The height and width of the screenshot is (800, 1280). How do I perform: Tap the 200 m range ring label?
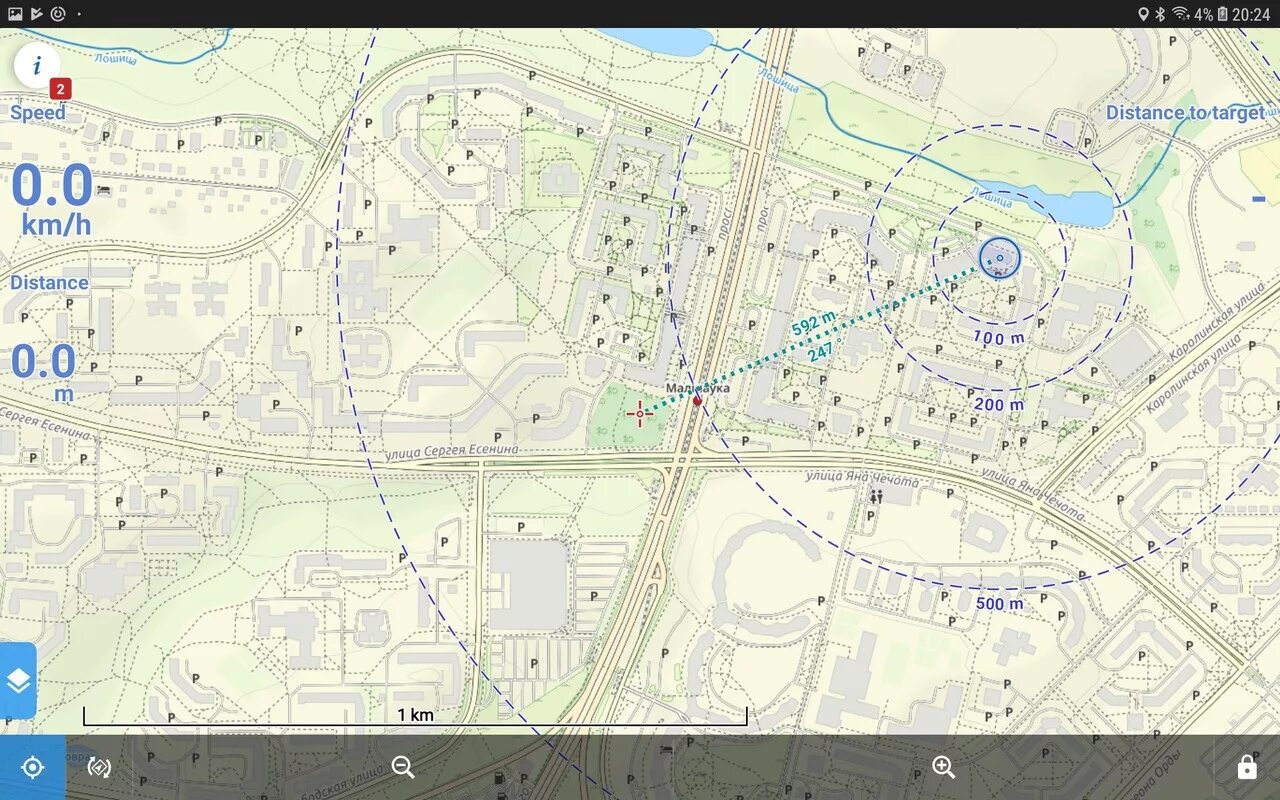[x=999, y=405]
